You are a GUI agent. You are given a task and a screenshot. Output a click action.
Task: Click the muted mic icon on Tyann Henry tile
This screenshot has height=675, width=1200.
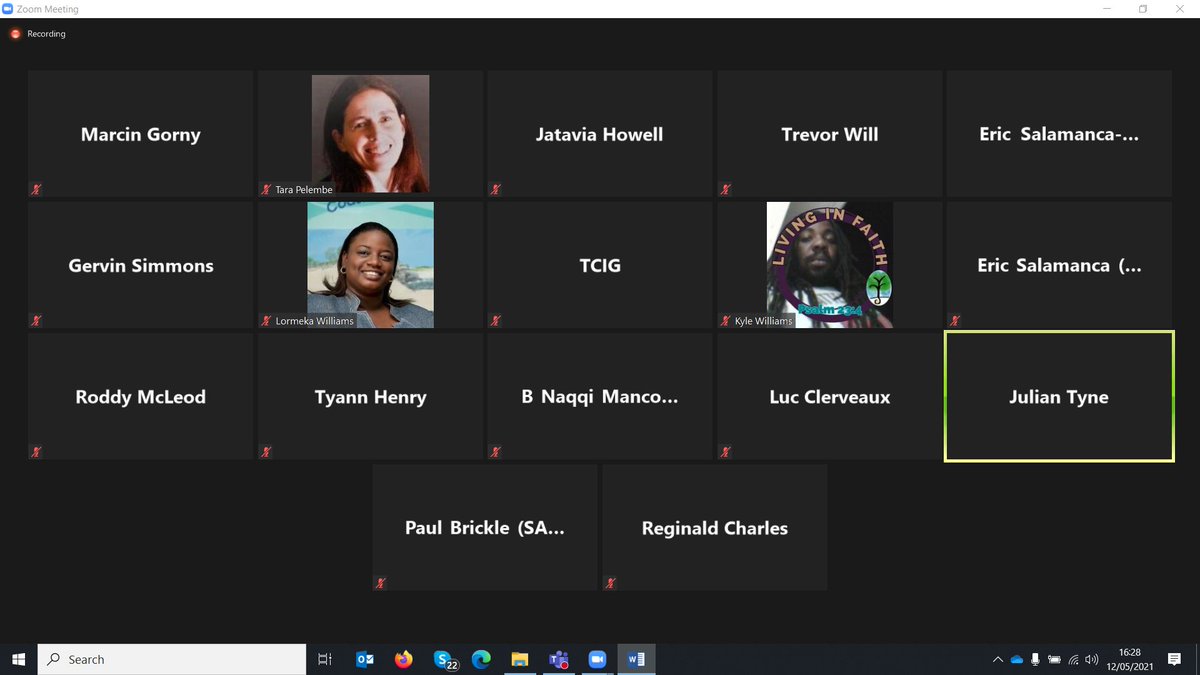tap(266, 452)
